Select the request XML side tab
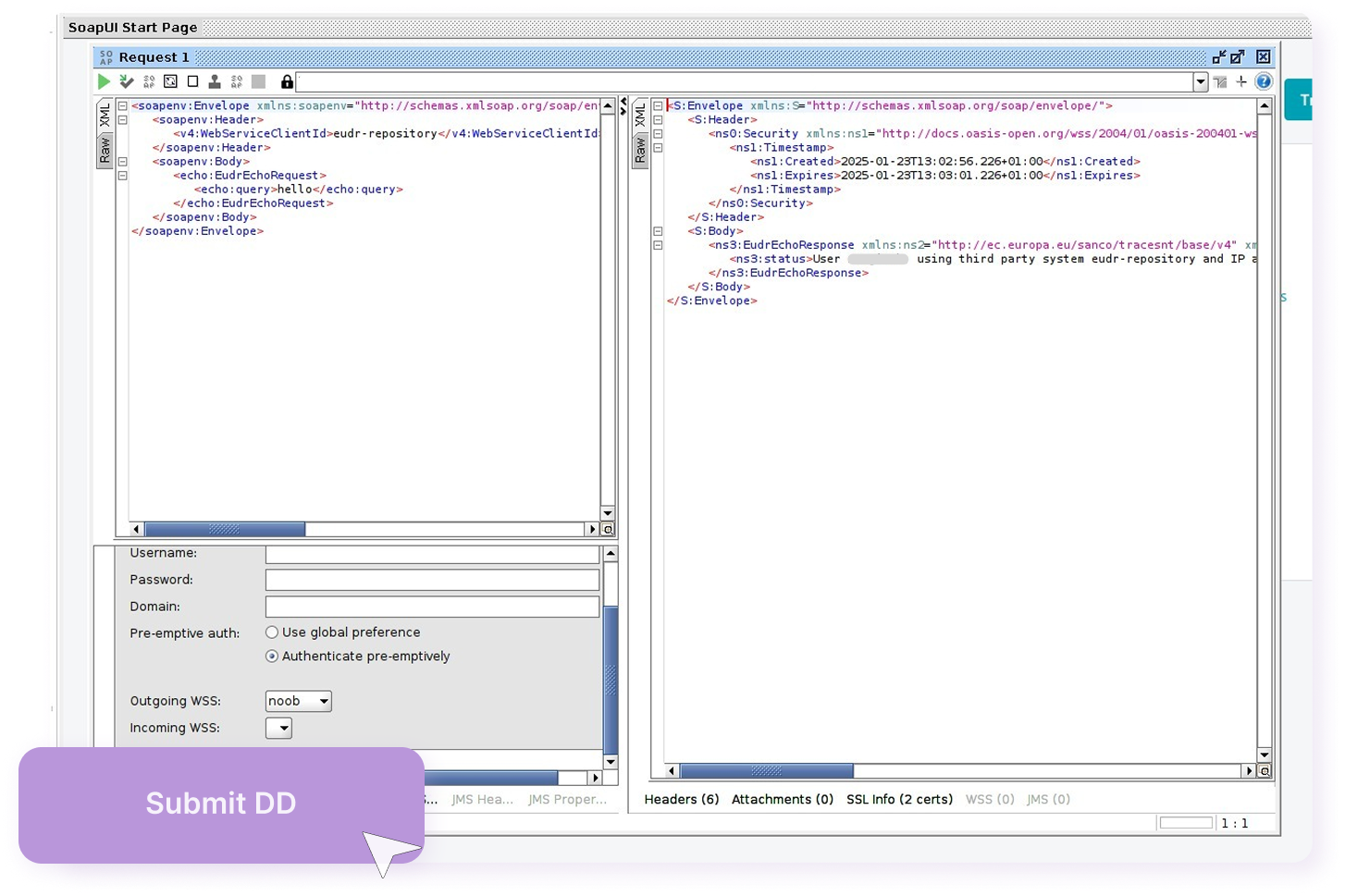Viewport: 1345px width, 896px height. [105, 116]
